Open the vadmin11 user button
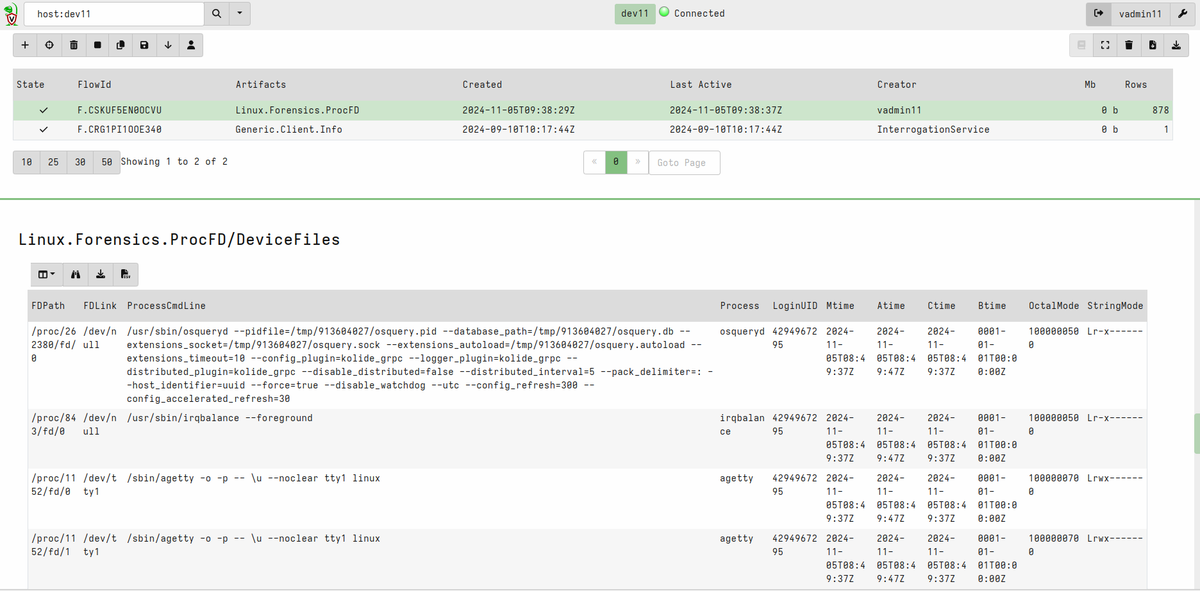This screenshot has width=1200, height=591. (x=1140, y=14)
